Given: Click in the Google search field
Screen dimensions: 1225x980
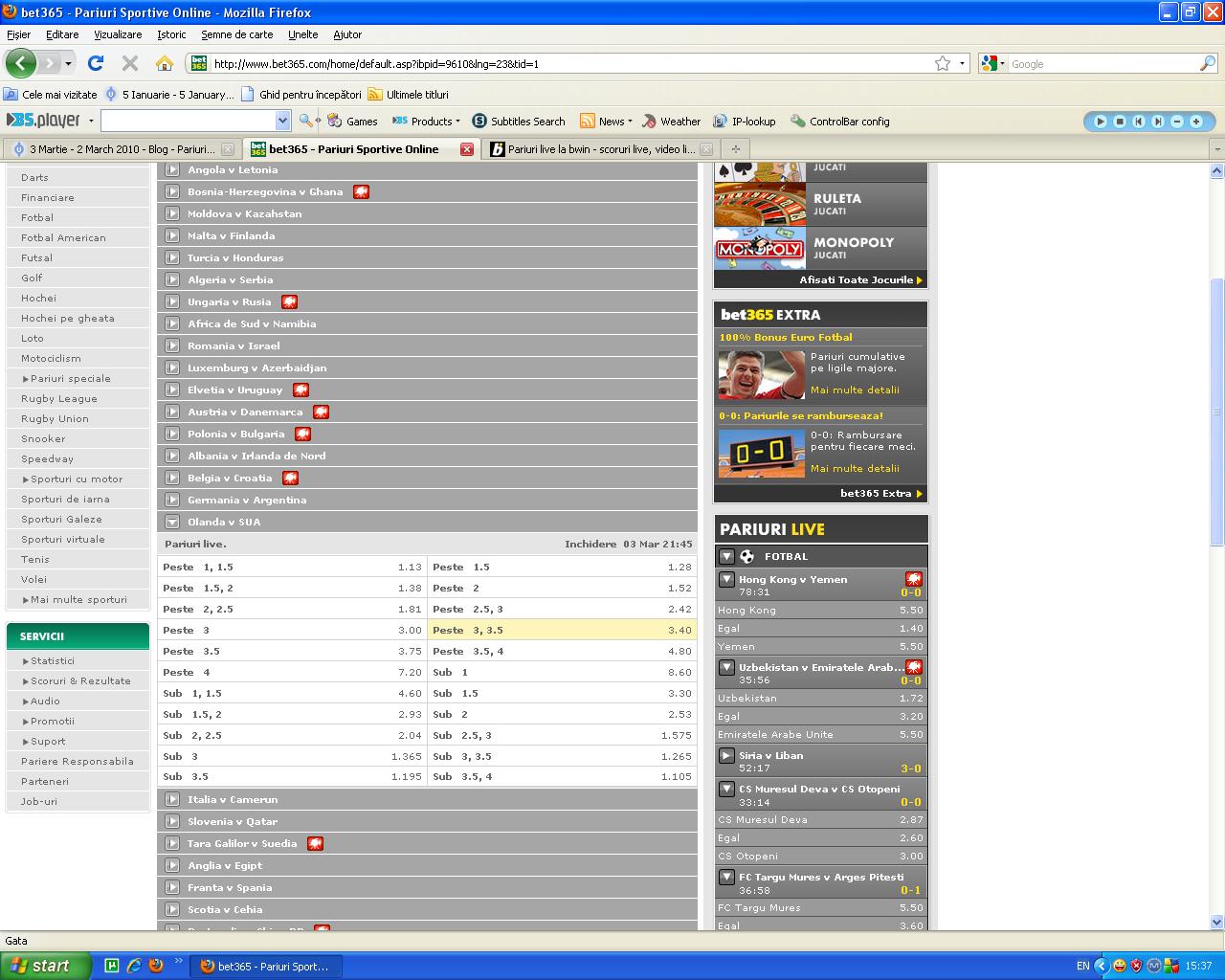Looking at the screenshot, I should [1102, 64].
